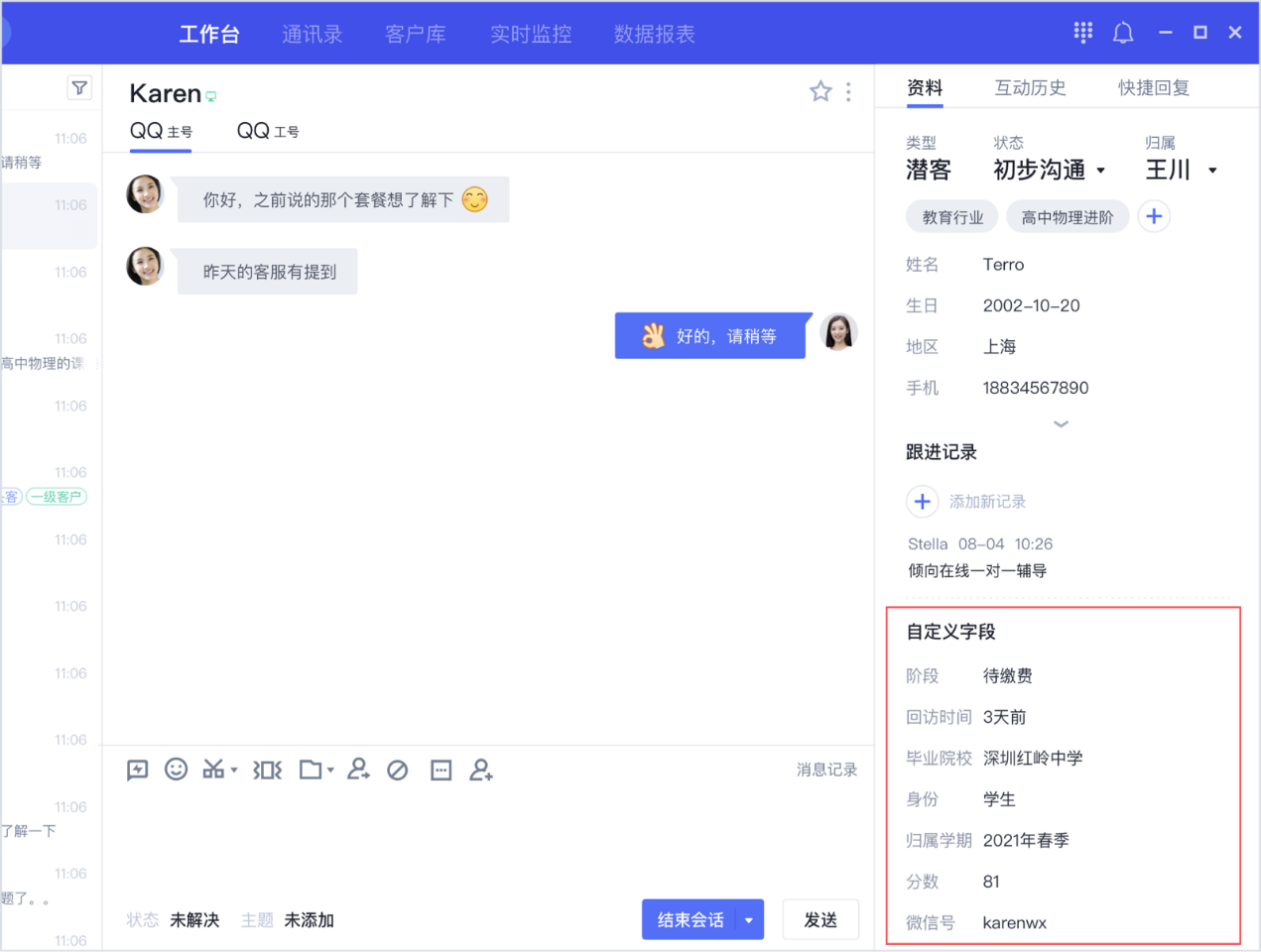
Task: Switch to 通讯录 tab
Action: [312, 34]
